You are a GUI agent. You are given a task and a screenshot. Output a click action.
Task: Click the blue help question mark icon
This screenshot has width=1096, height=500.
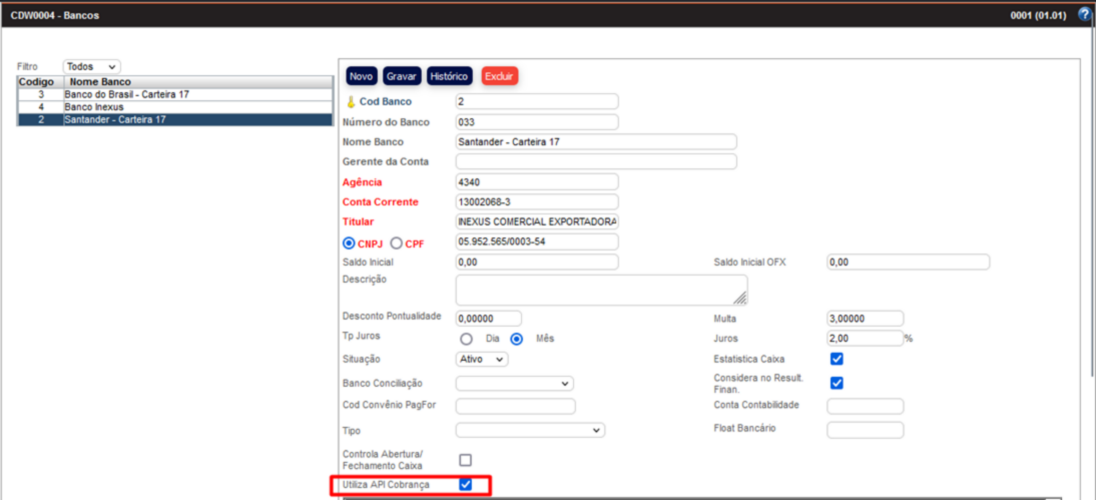1084,15
